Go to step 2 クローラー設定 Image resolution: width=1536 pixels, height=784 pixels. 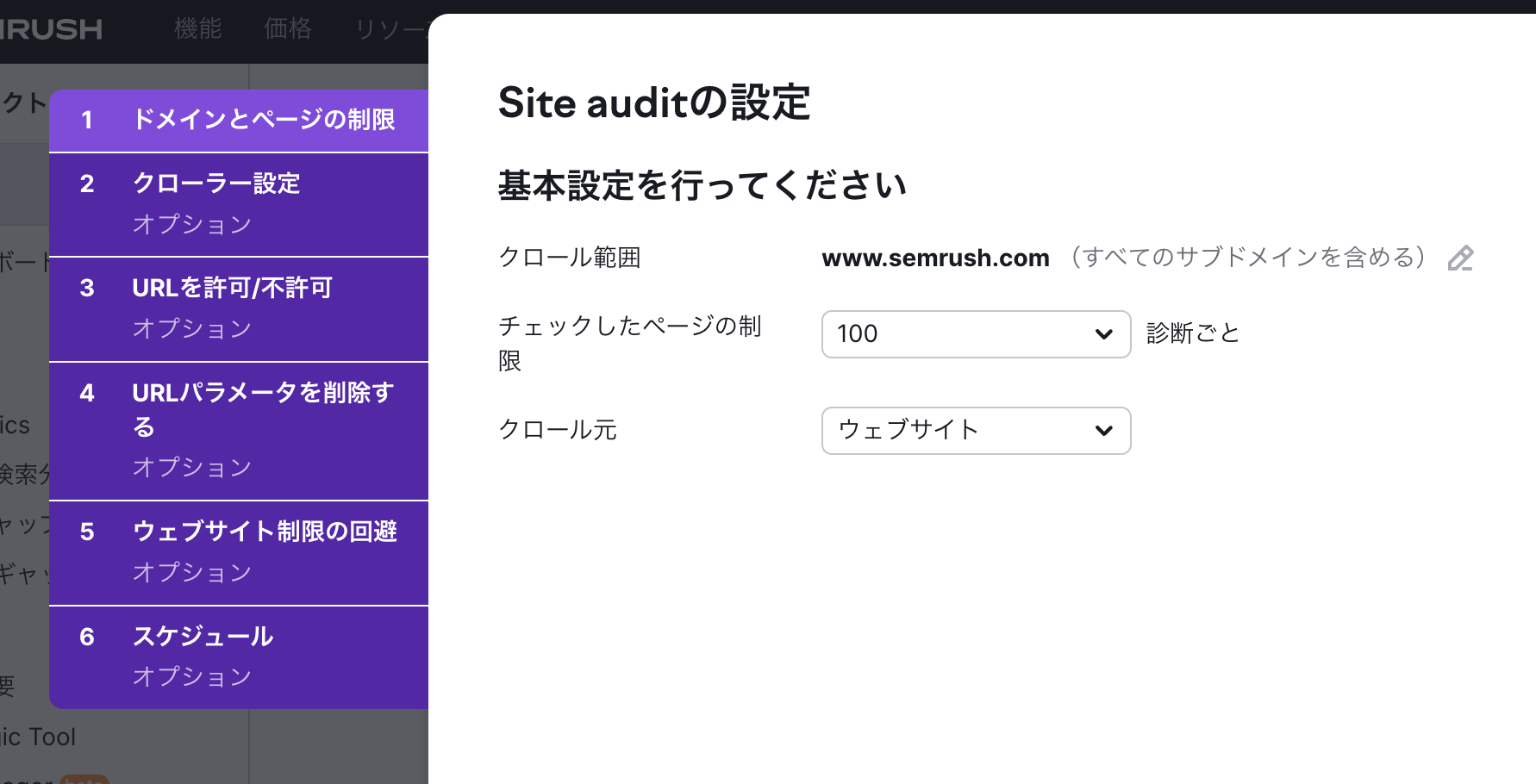pos(239,205)
